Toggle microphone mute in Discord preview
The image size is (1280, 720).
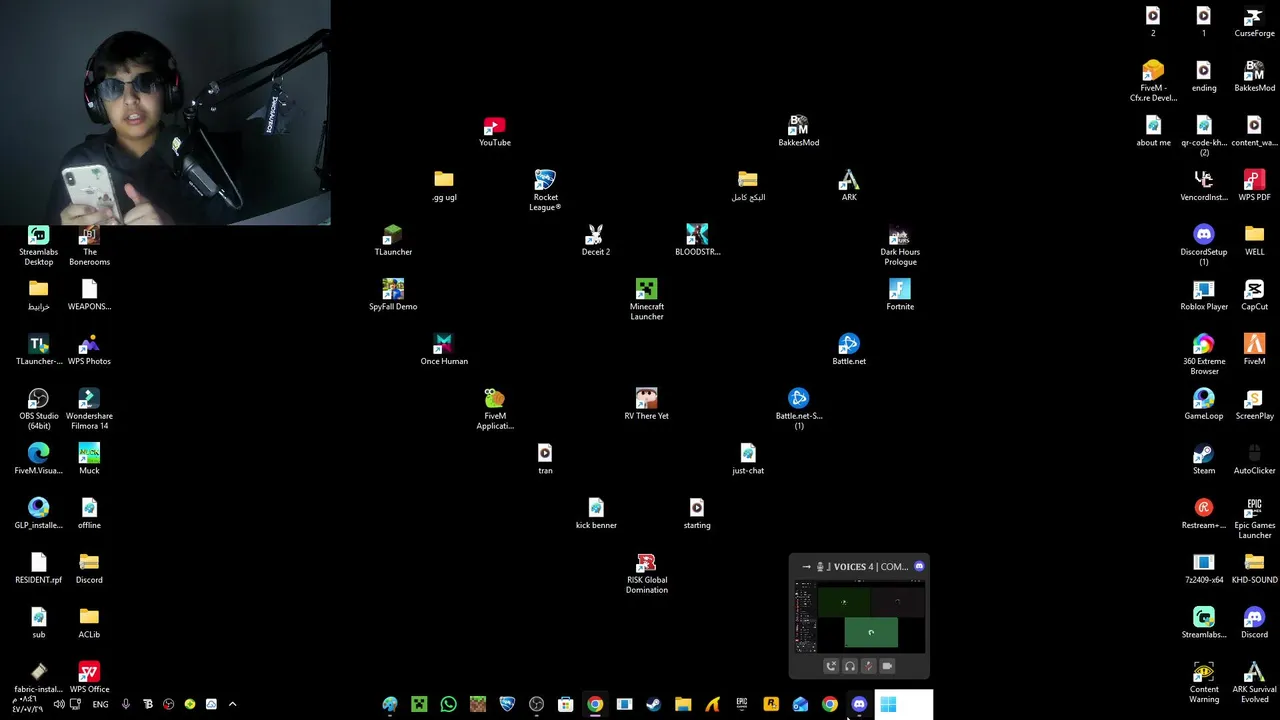868,666
